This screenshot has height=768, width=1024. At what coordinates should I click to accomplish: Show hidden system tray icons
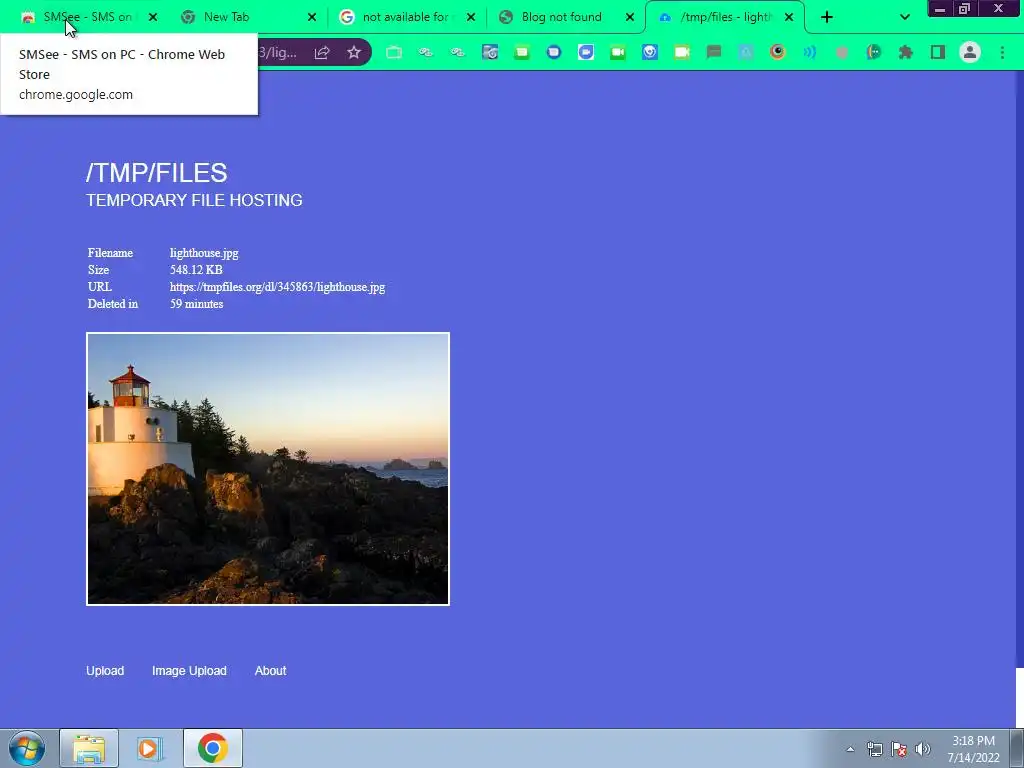(x=850, y=749)
